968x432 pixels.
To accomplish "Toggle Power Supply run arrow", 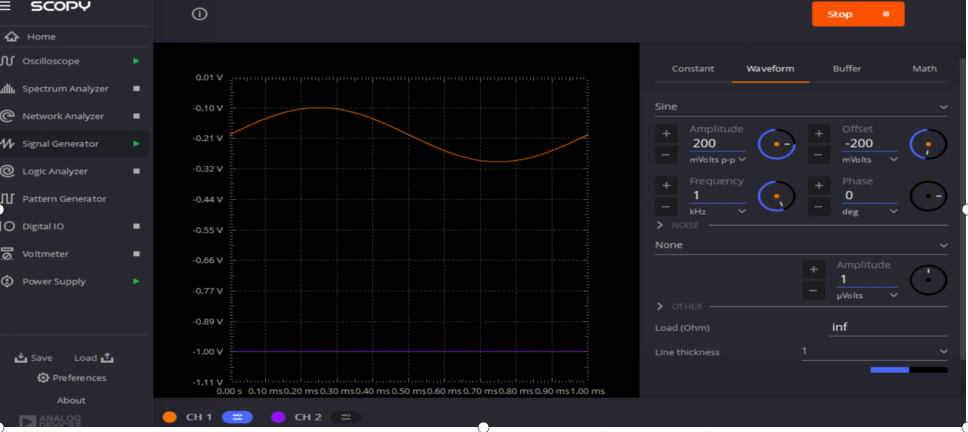I will pos(136,281).
